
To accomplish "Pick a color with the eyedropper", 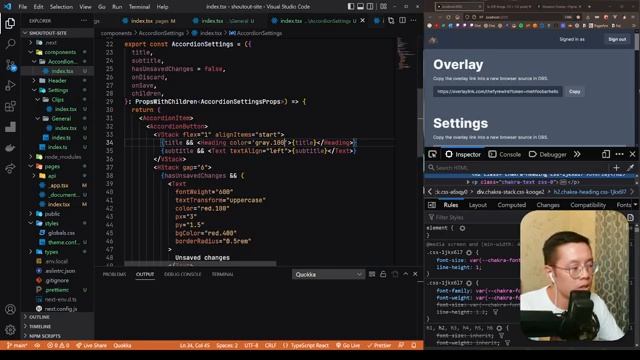I will point(630,167).
